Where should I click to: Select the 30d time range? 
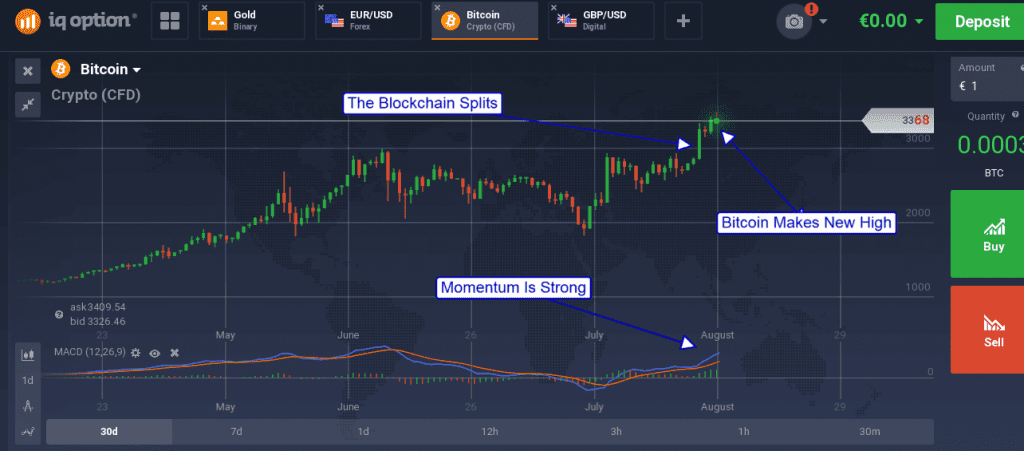point(109,431)
